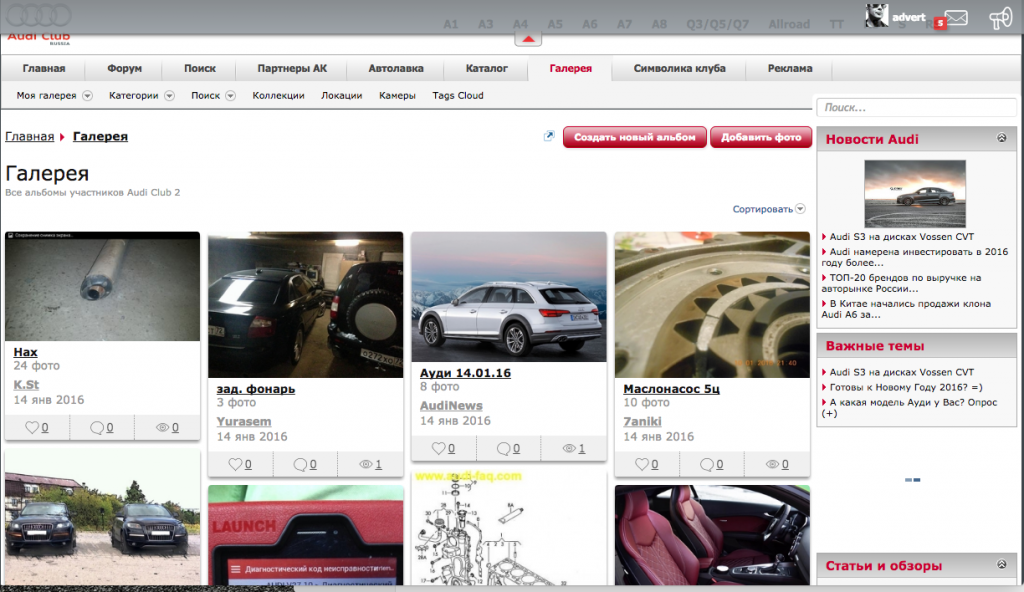
Task: Click Добавить фото button
Action: (x=761, y=137)
